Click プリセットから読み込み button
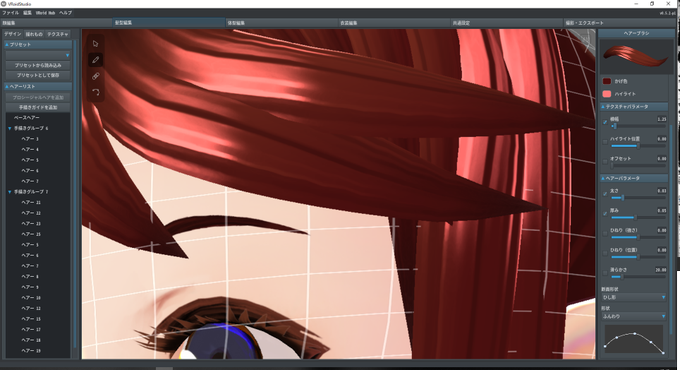The width and height of the screenshot is (680, 370). [x=38, y=65]
